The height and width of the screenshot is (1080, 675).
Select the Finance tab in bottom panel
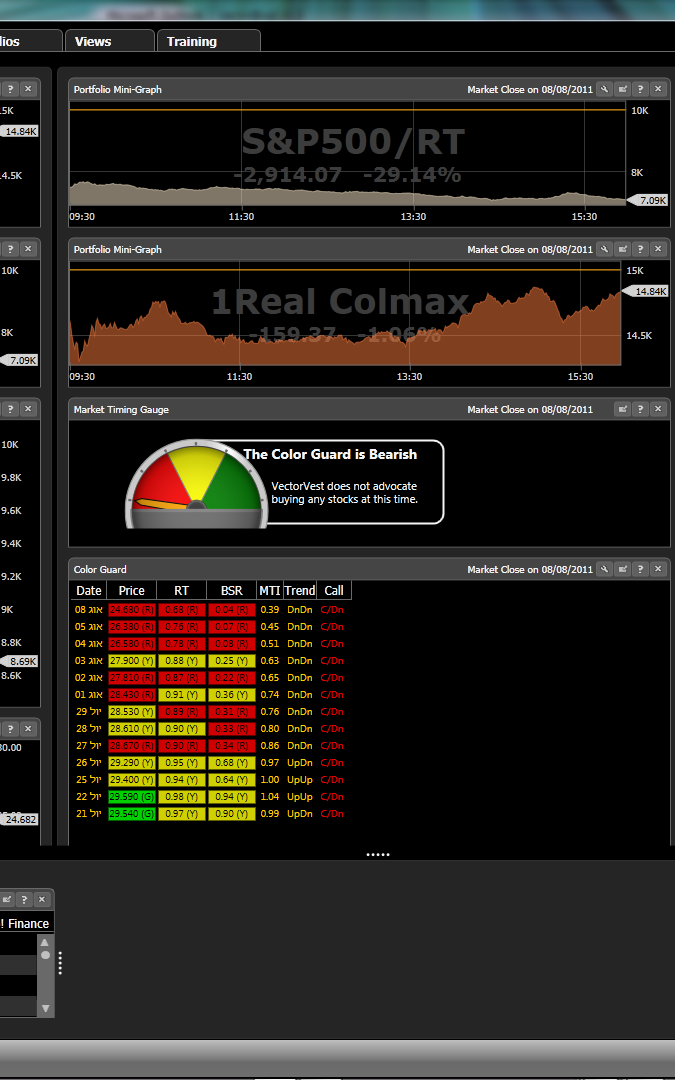(25, 923)
